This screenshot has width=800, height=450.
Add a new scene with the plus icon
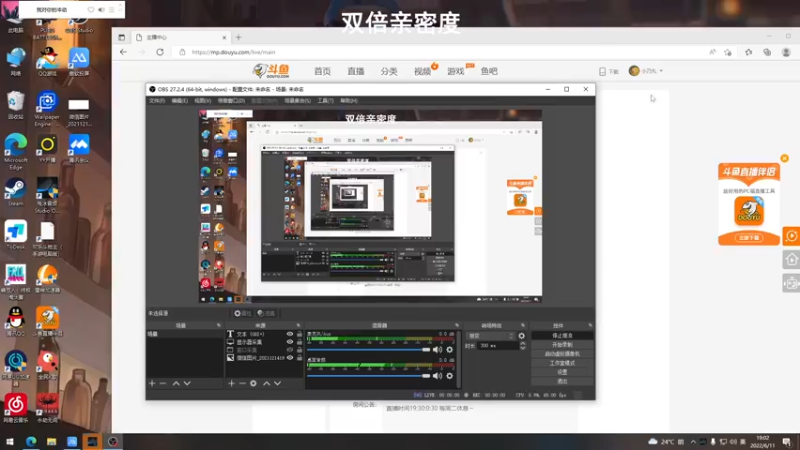(152, 383)
